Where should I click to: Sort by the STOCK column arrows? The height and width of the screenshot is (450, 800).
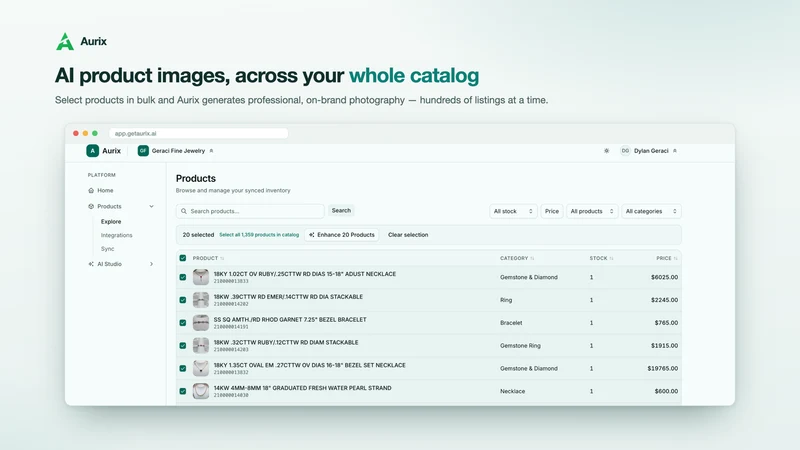tap(611, 258)
